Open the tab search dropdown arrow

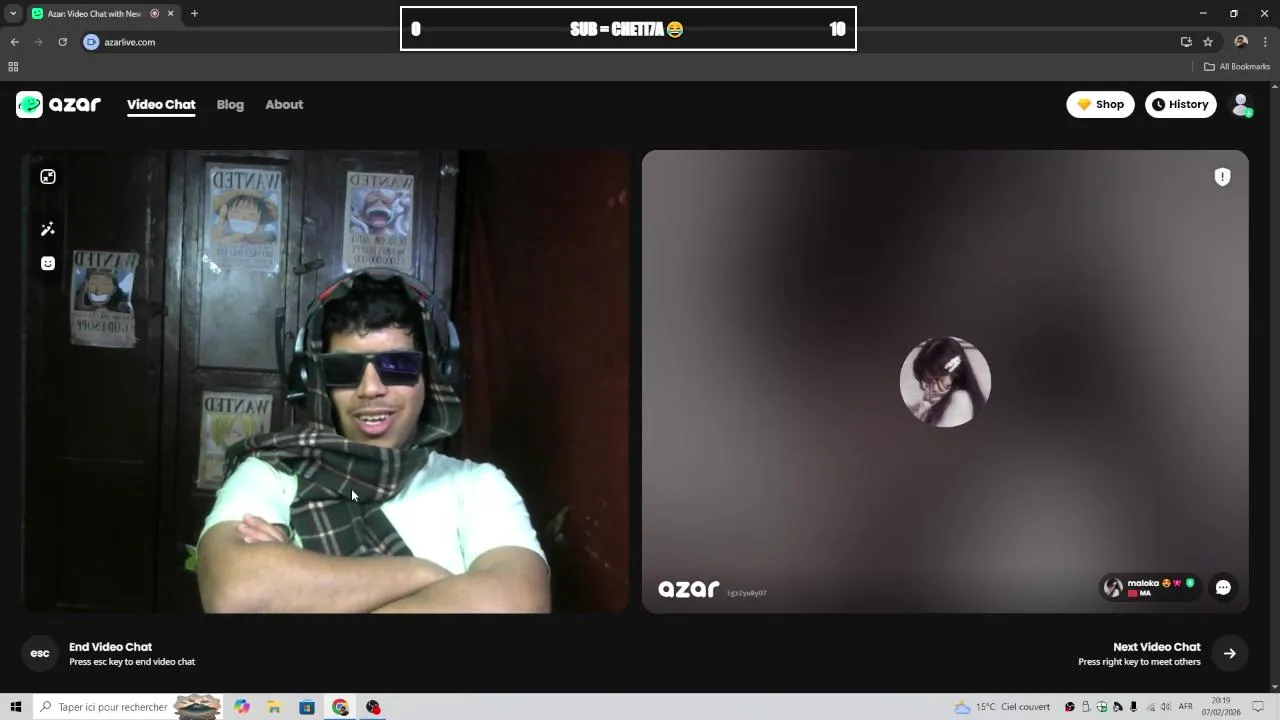pyautogui.click(x=13, y=13)
